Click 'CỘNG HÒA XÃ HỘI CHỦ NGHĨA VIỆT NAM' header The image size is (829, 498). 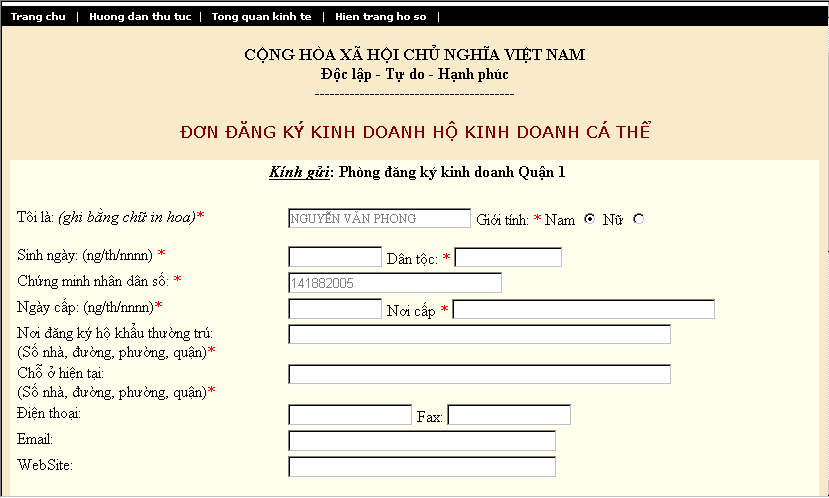coord(414,54)
